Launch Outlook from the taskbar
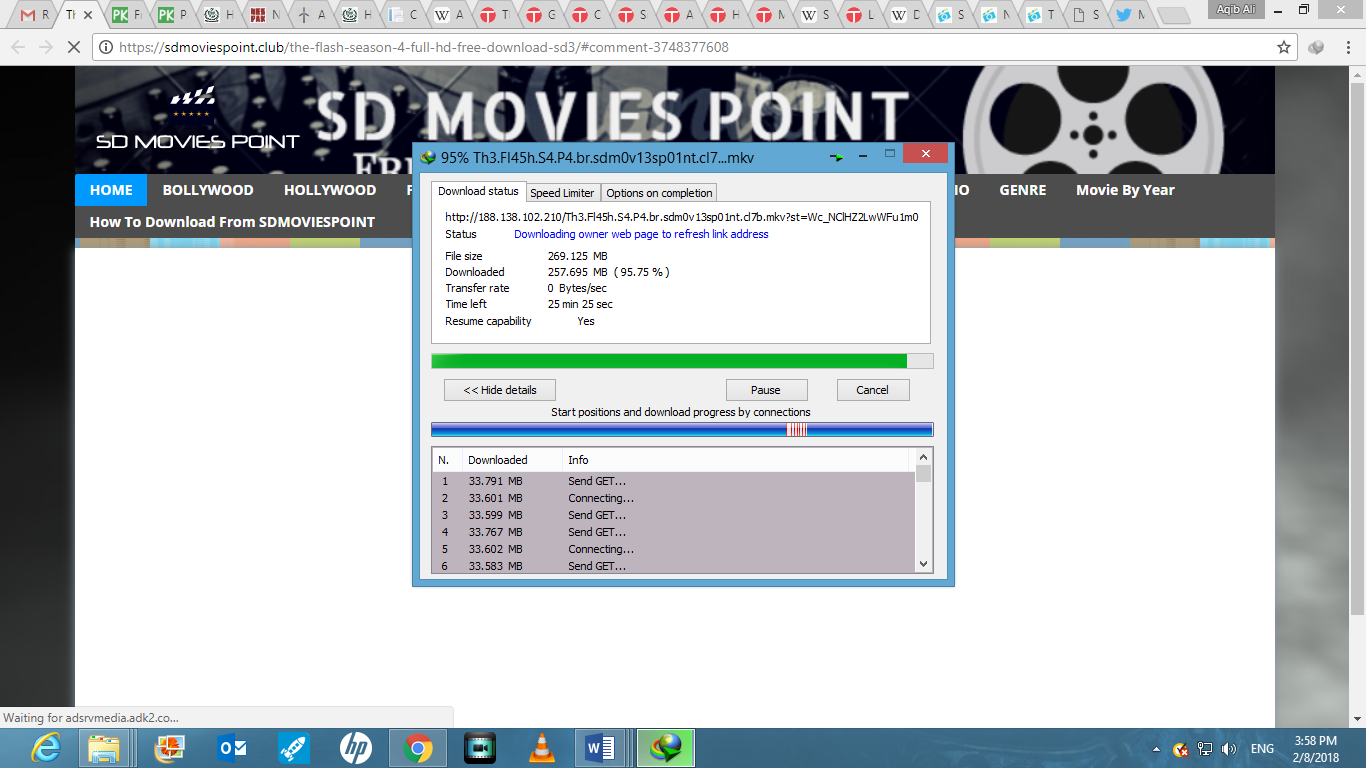The image size is (1366, 768). pos(232,748)
